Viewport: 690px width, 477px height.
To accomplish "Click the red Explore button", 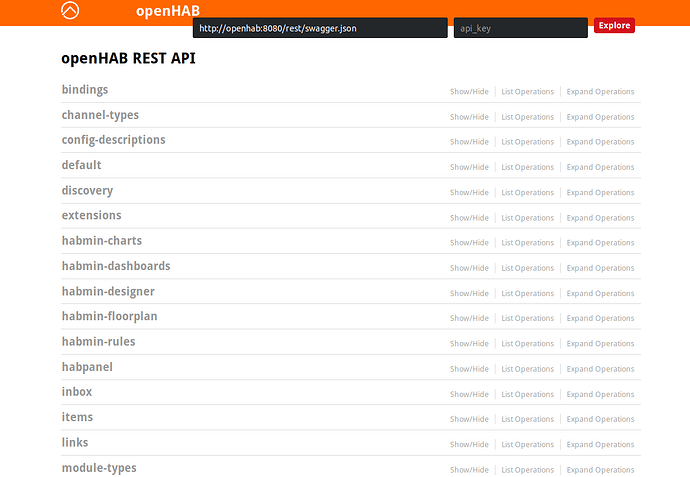I will (x=614, y=25).
